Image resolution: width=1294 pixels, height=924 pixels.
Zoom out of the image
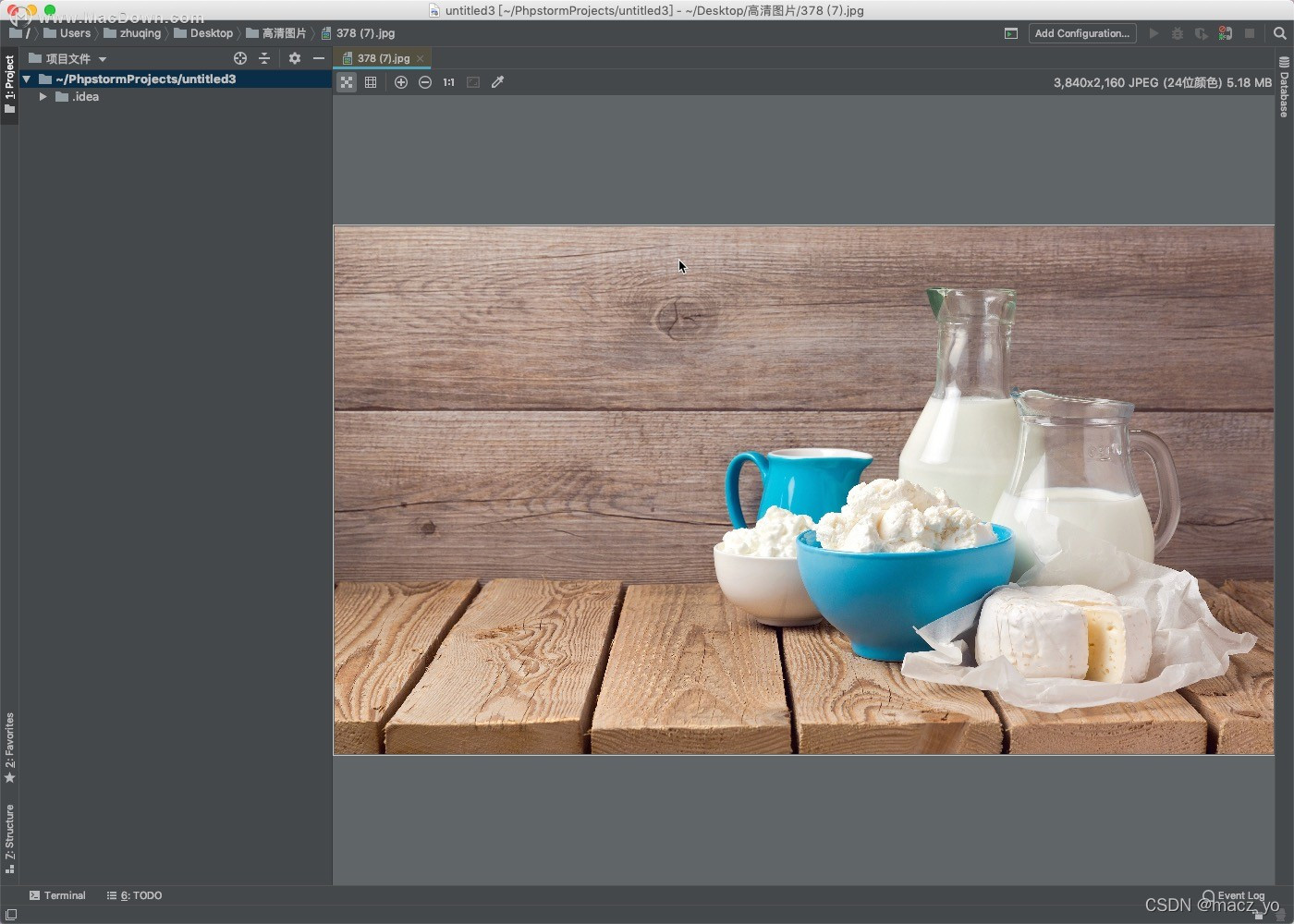[x=425, y=82]
